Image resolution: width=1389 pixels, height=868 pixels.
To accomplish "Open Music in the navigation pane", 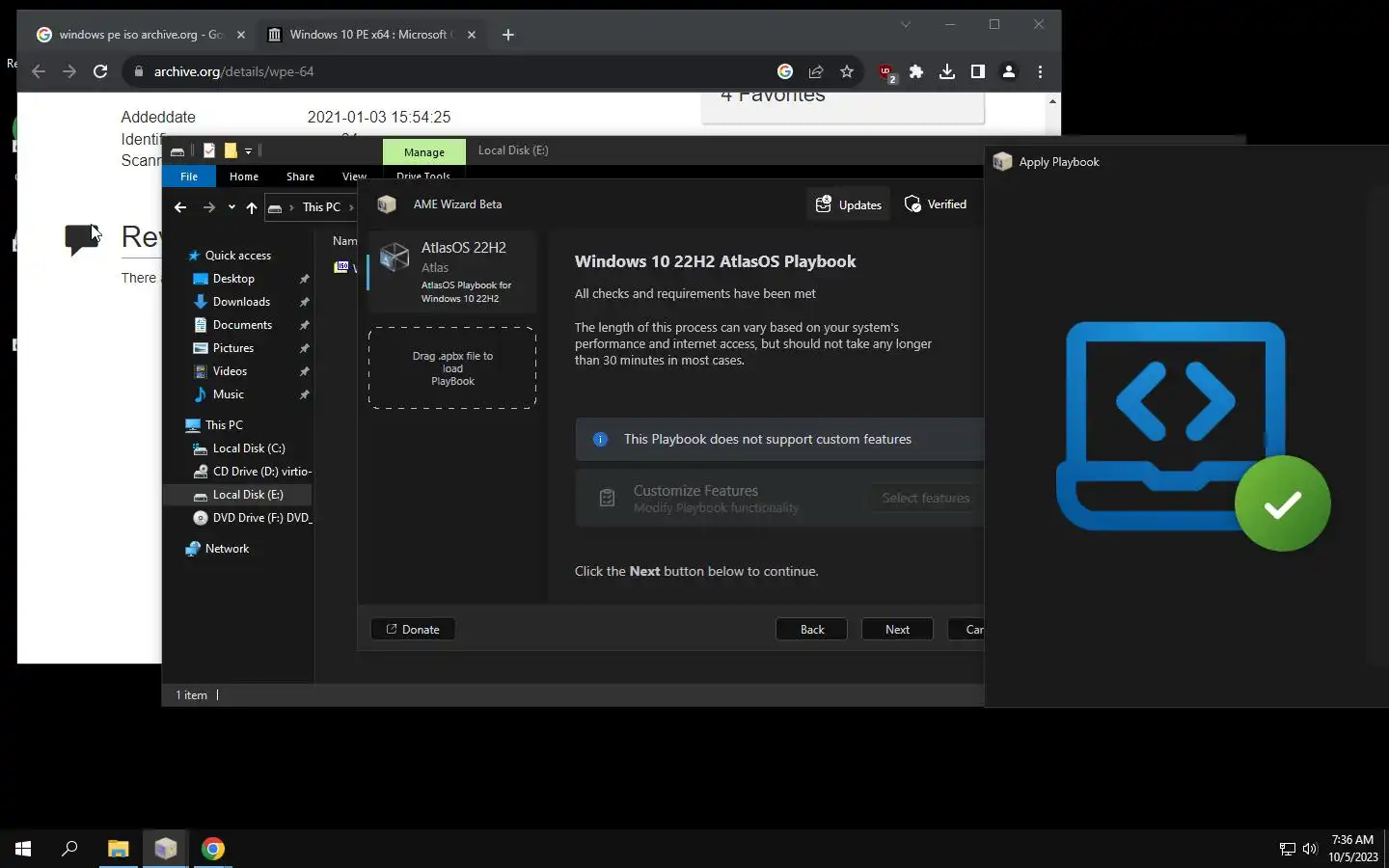I will point(228,394).
